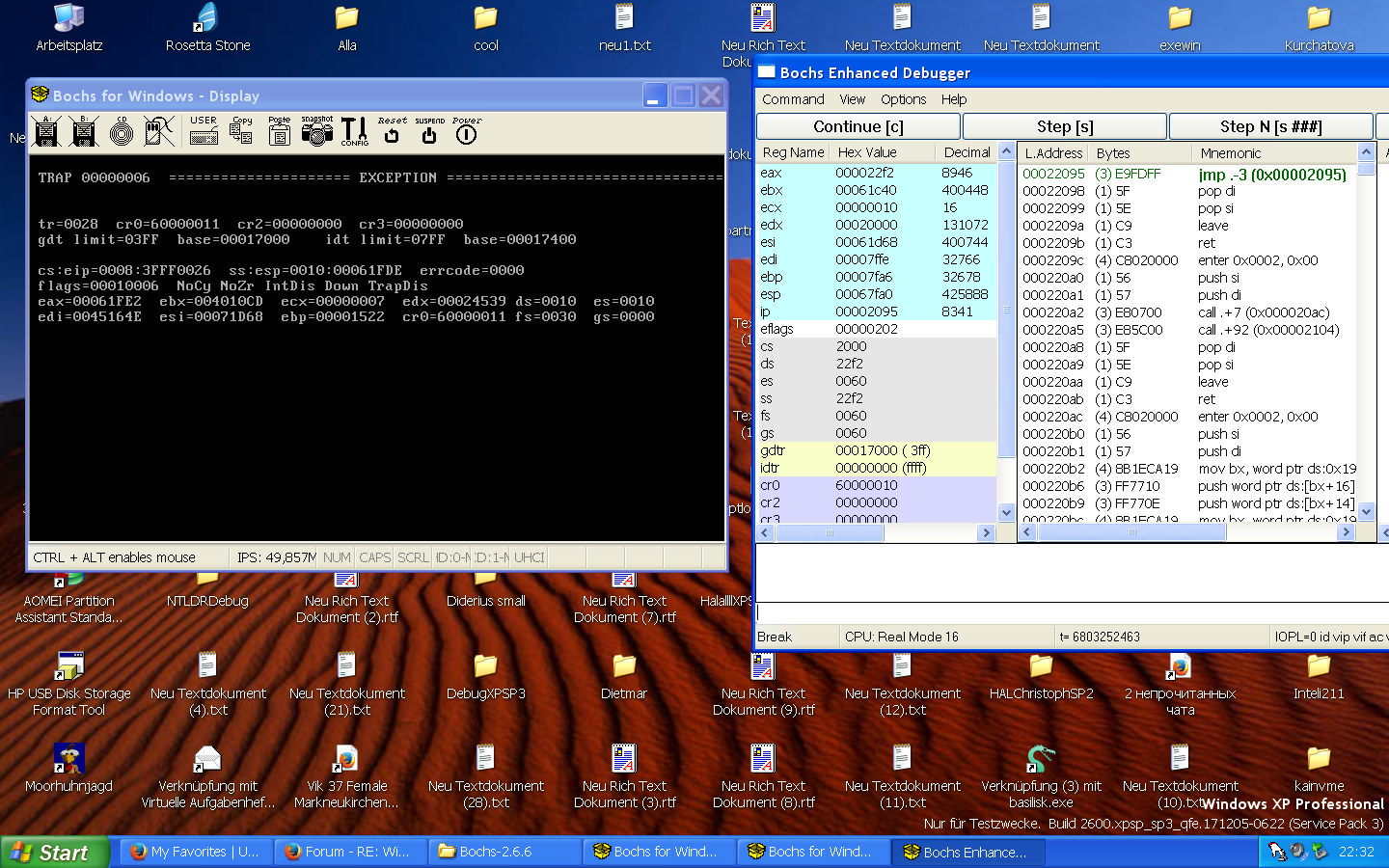This screenshot has height=868, width=1389.
Task: Select the eax register row
Action: (x=877, y=173)
